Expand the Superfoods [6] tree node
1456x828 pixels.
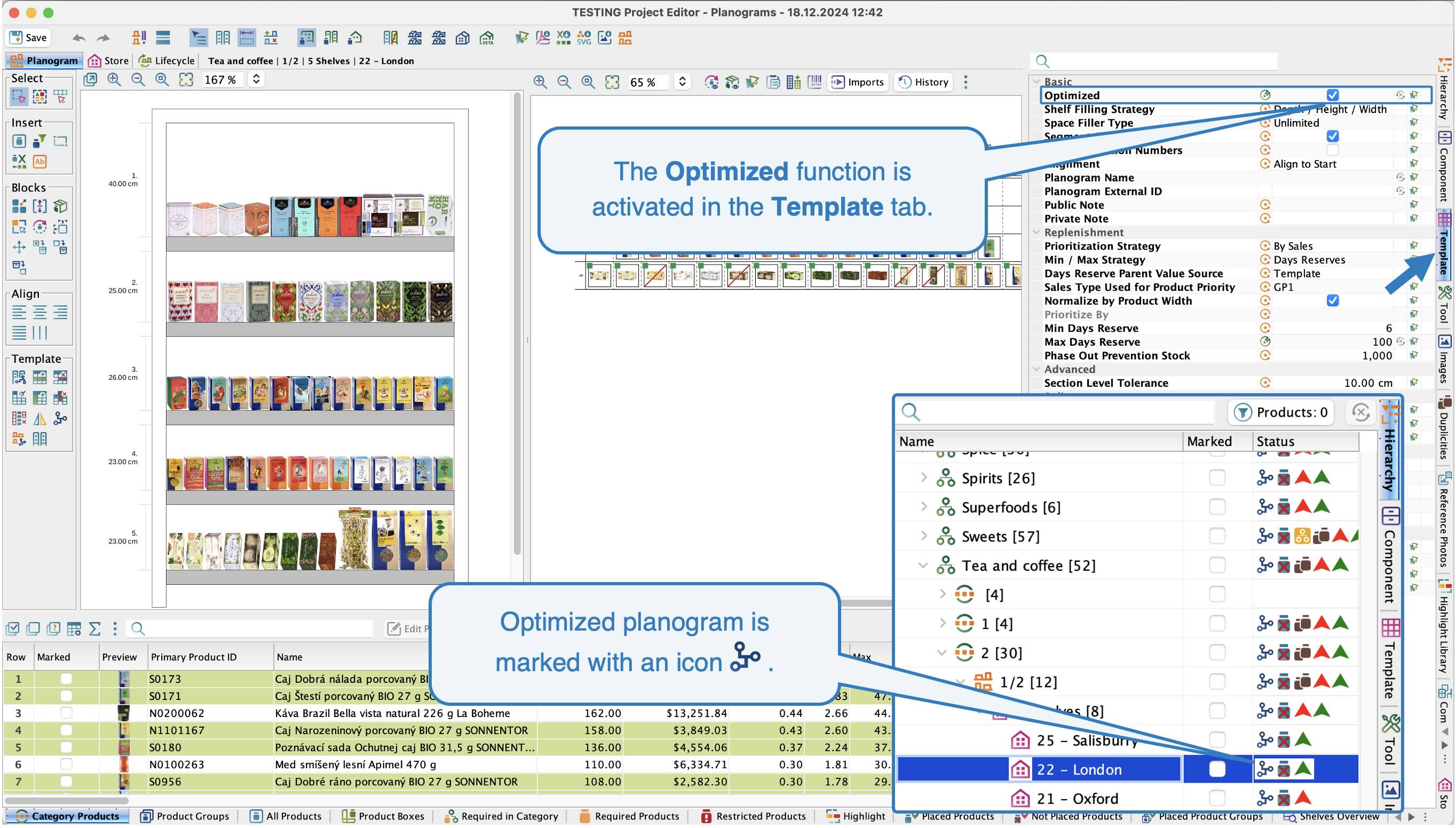[x=924, y=507]
